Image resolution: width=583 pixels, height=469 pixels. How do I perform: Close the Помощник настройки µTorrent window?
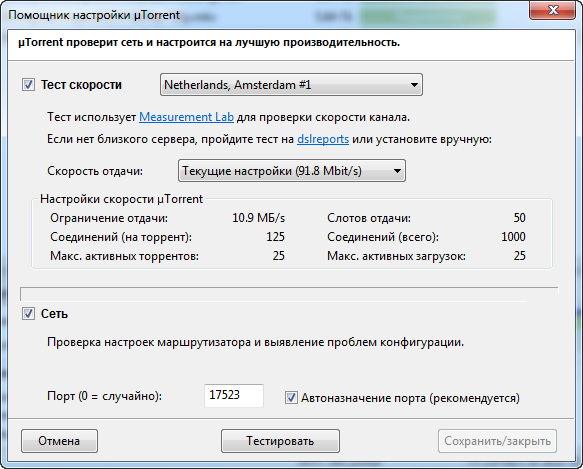coord(553,10)
